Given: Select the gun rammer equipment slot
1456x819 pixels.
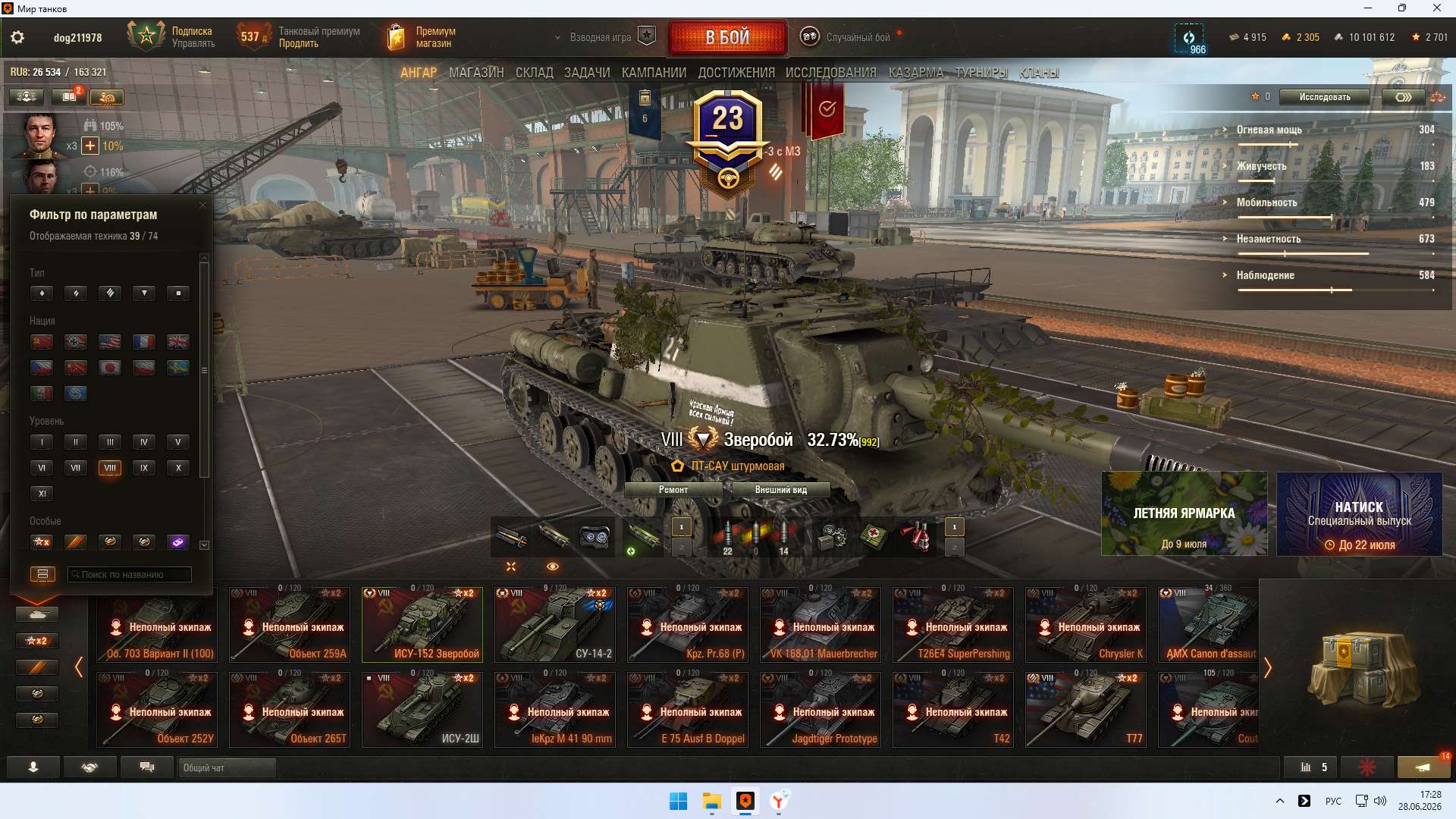Looking at the screenshot, I should point(511,538).
